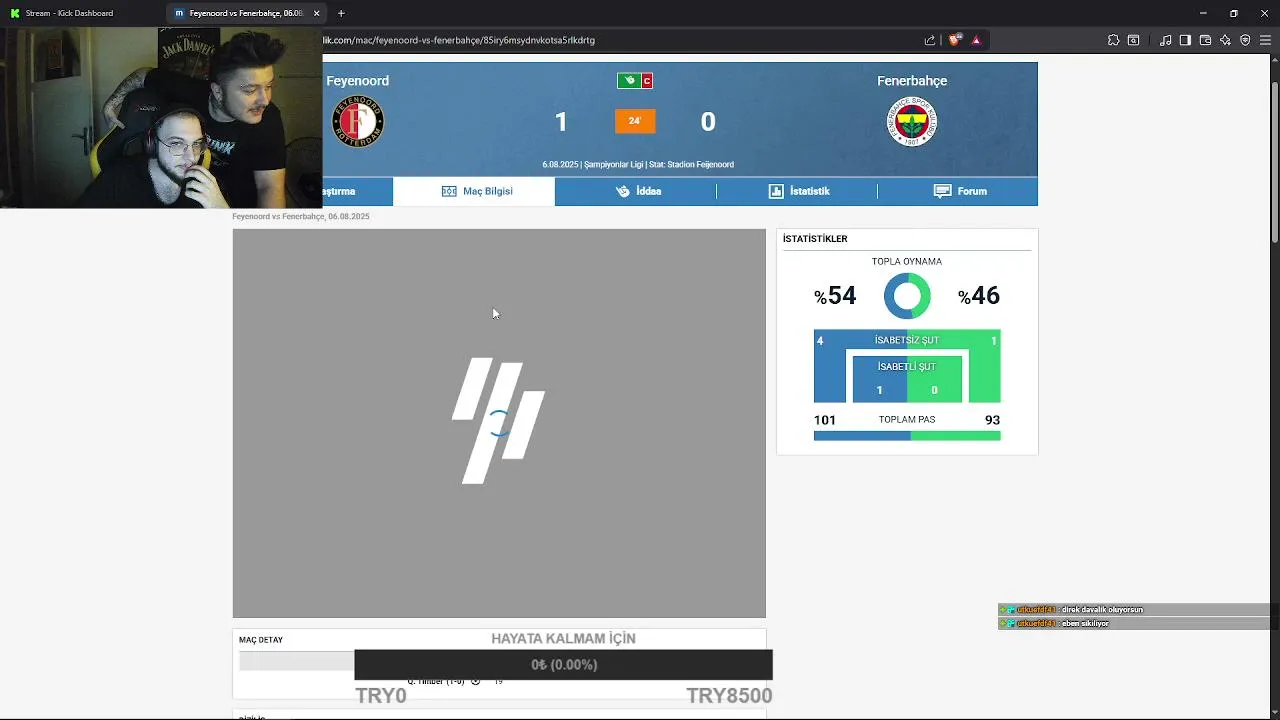Click the İSTATİSTİKLER panel heading
1280x720 pixels.
tap(815, 239)
